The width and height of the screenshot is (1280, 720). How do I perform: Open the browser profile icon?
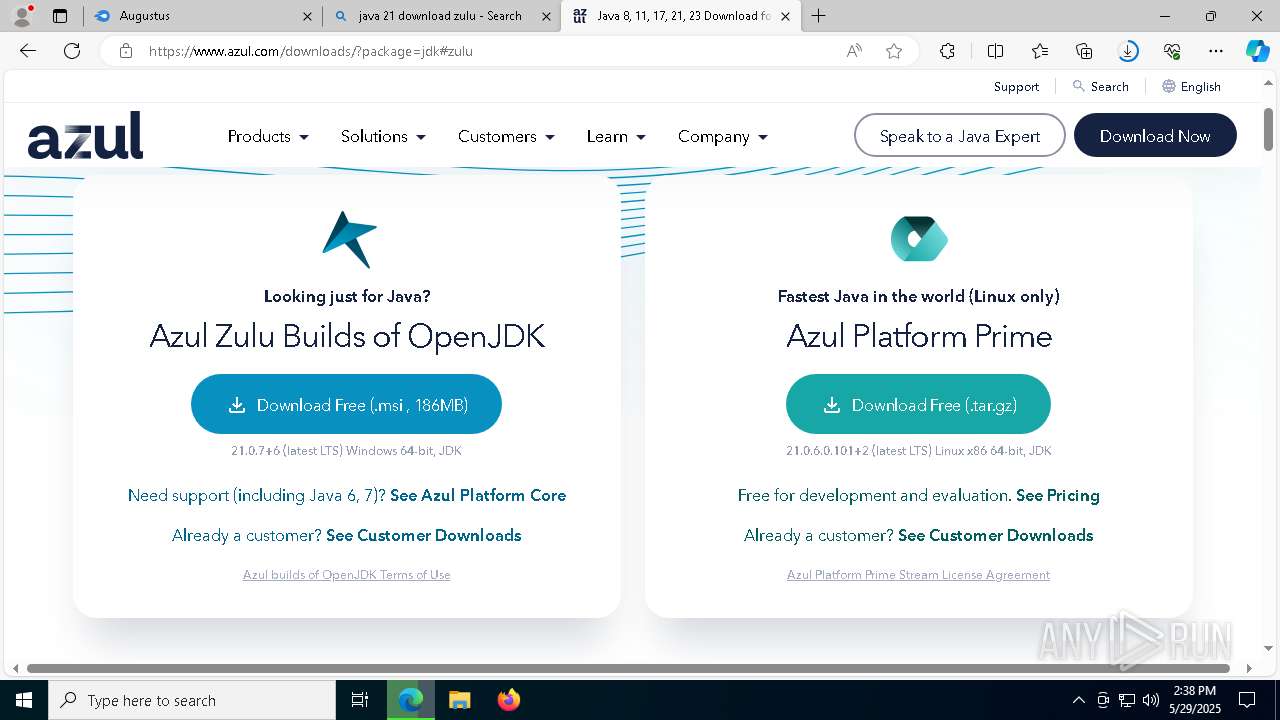[21, 16]
